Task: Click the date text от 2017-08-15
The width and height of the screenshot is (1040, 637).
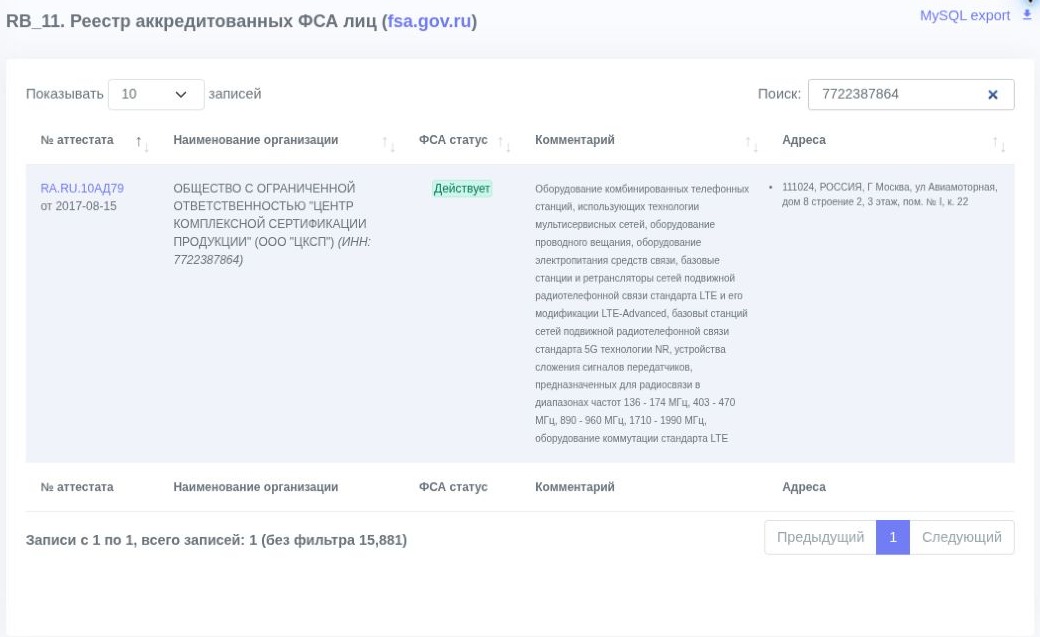Action: [78, 206]
